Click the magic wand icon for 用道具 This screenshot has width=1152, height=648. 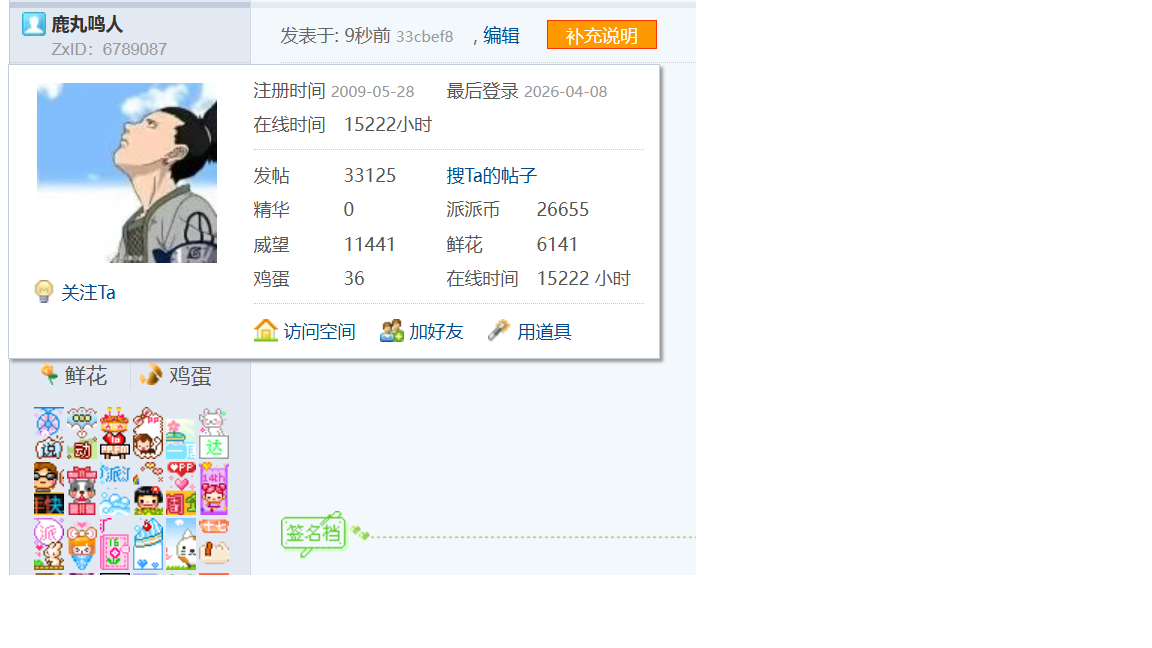pyautogui.click(x=499, y=331)
